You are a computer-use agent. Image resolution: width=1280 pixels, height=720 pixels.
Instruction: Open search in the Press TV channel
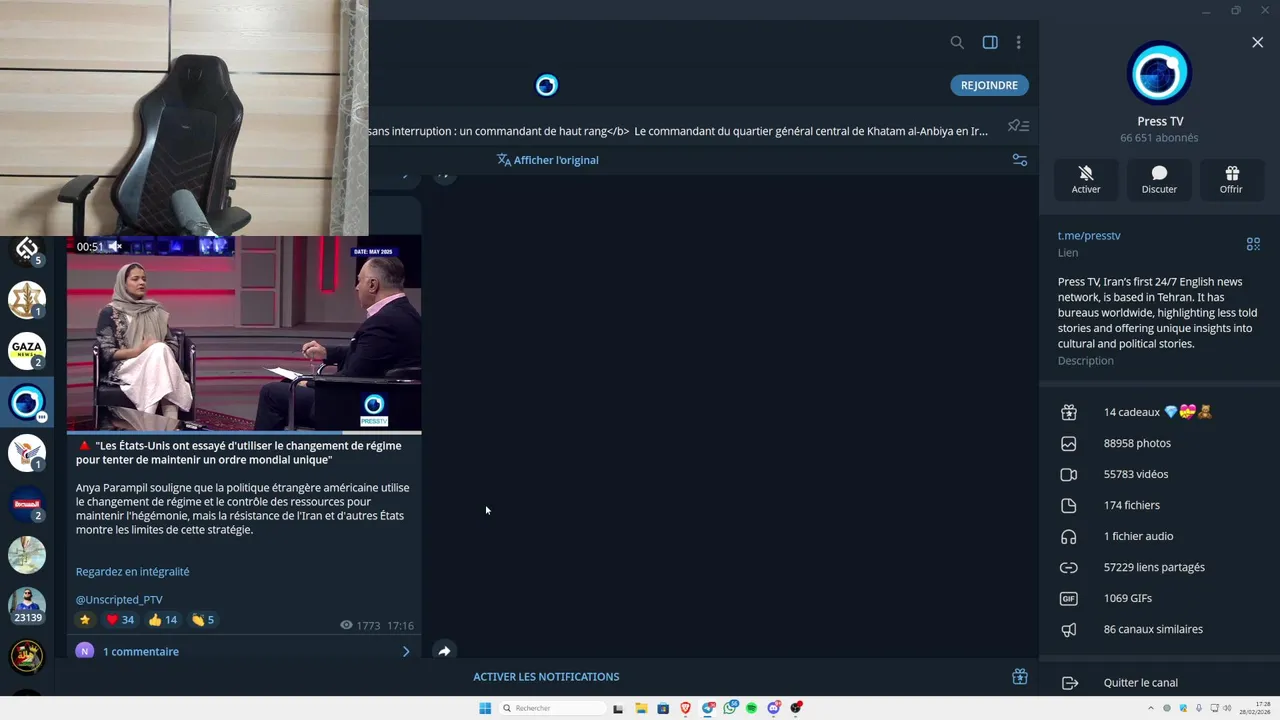[x=957, y=42]
